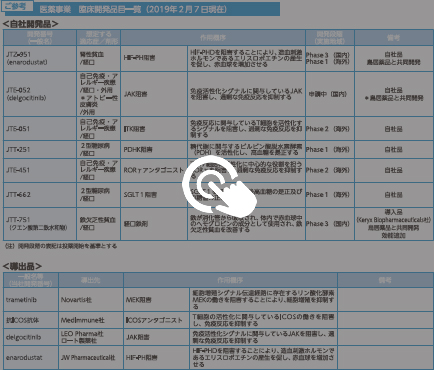Click the JTE-052 delgocitinib cell
The width and height of the screenshot is (434, 370).
click(x=40, y=94)
